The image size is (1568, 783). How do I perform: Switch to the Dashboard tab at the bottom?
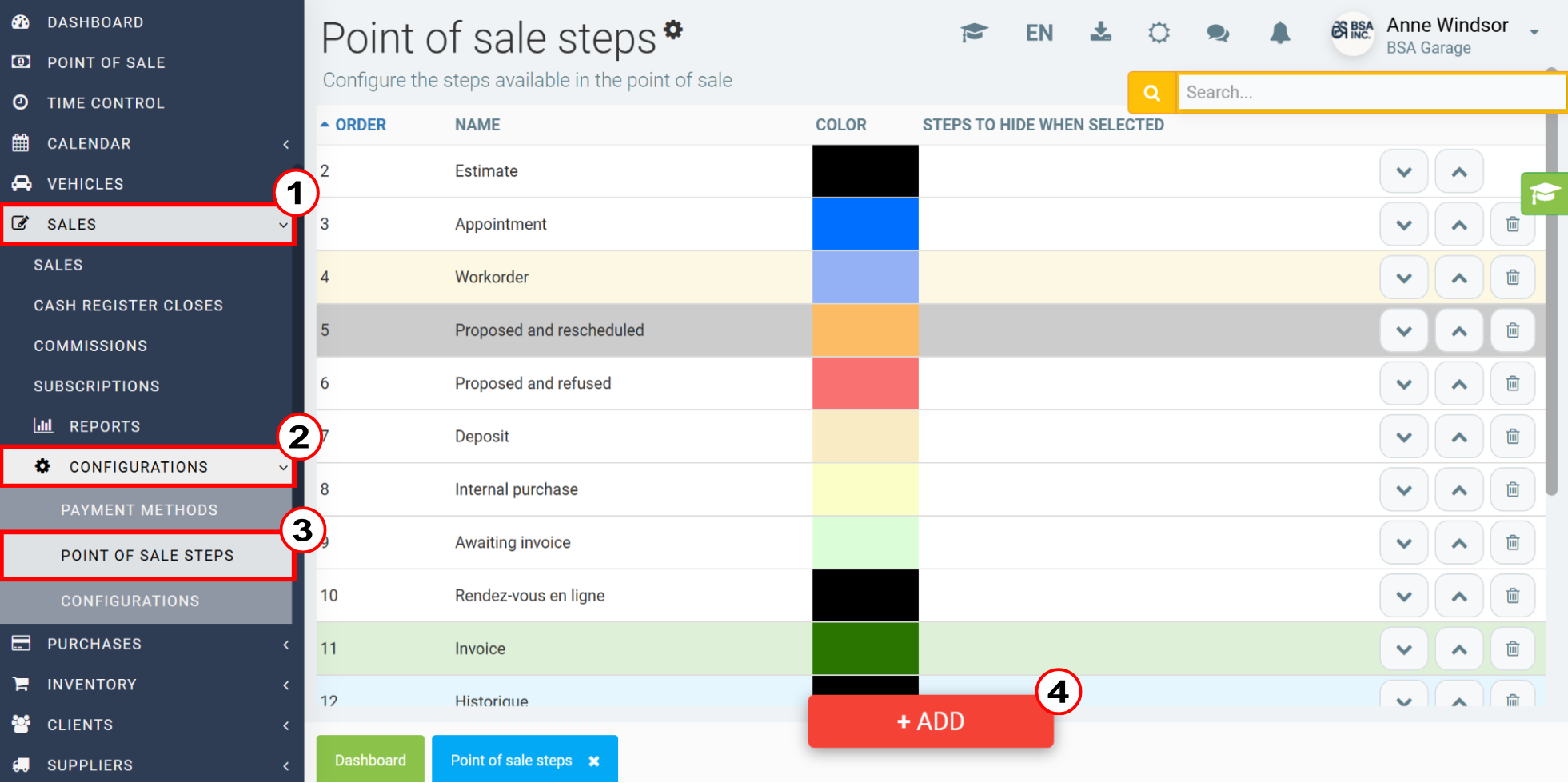pos(370,760)
